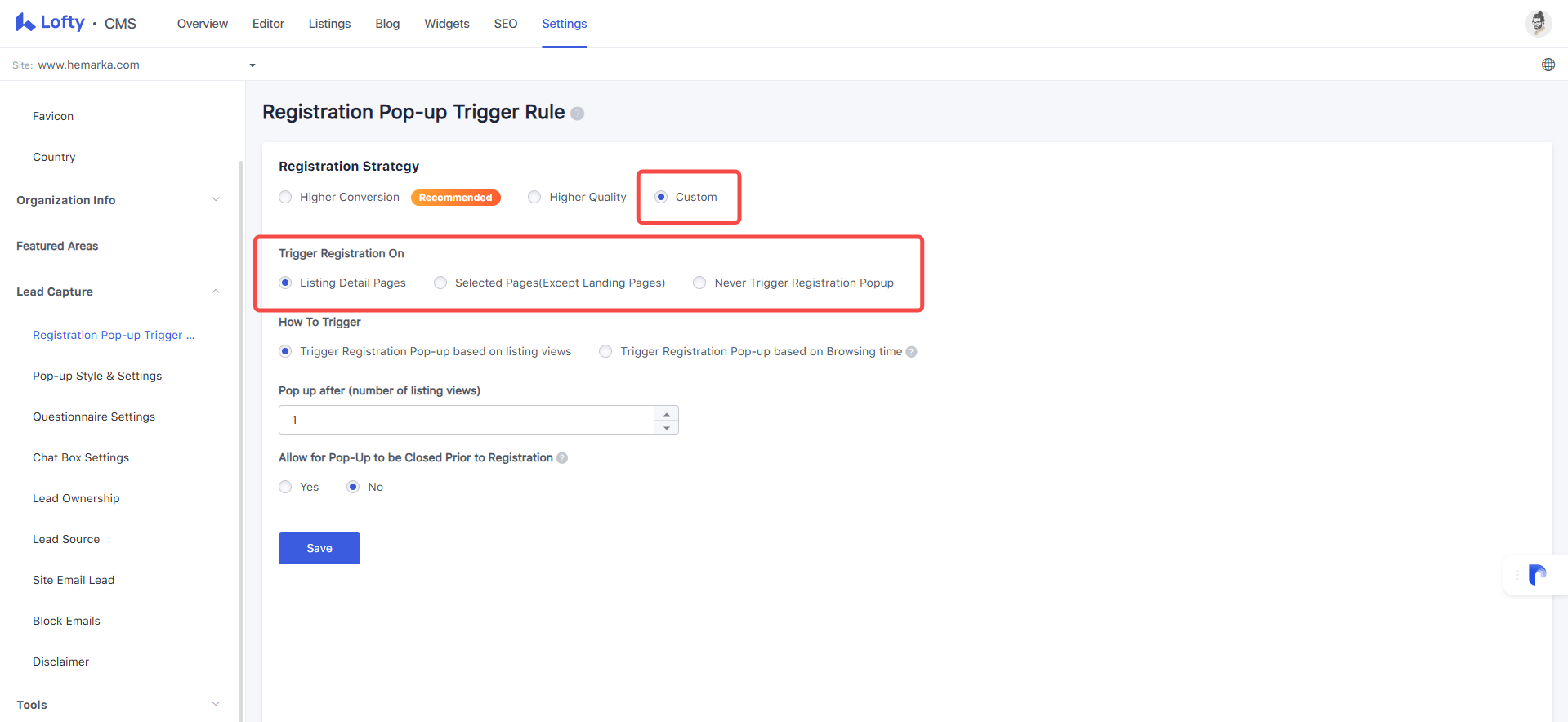Viewport: 1568px width, 722px height.
Task: Choose Listing Detail Pages trigger
Action: pos(285,283)
